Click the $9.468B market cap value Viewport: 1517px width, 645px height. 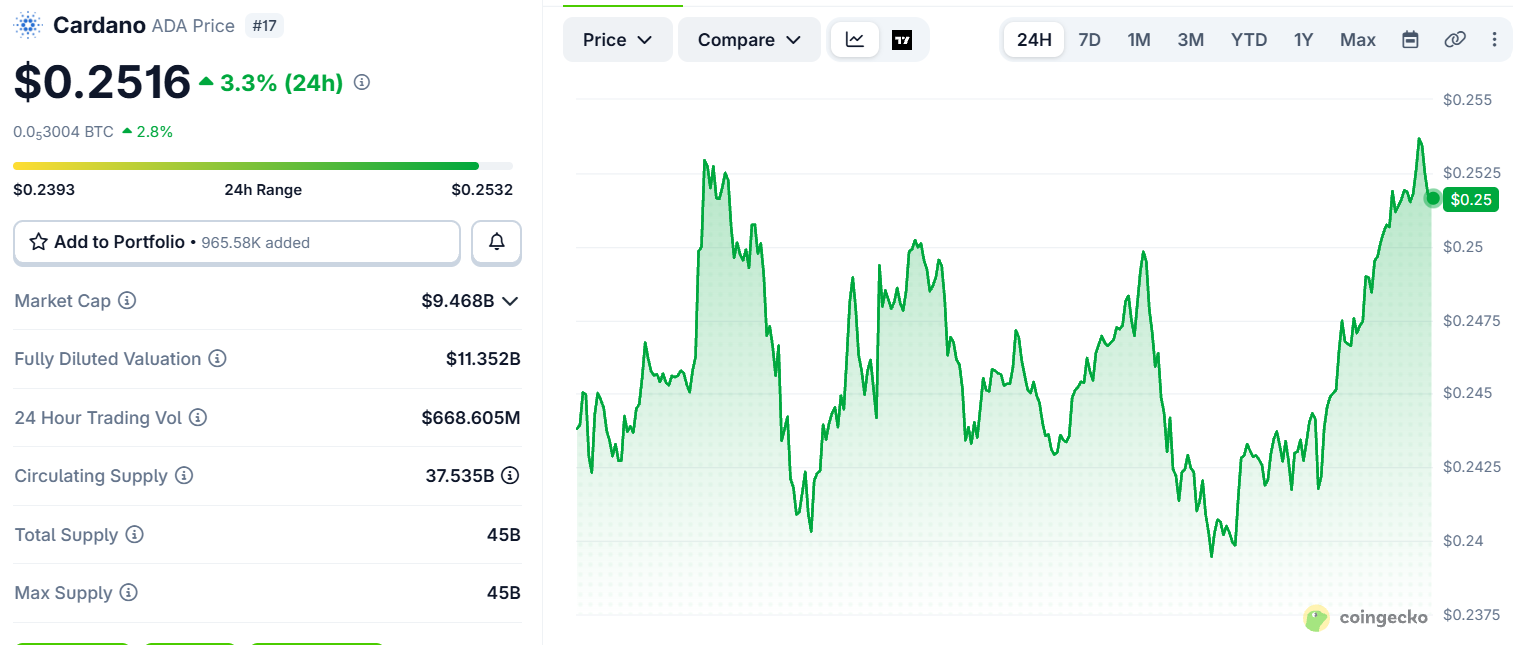(x=458, y=300)
